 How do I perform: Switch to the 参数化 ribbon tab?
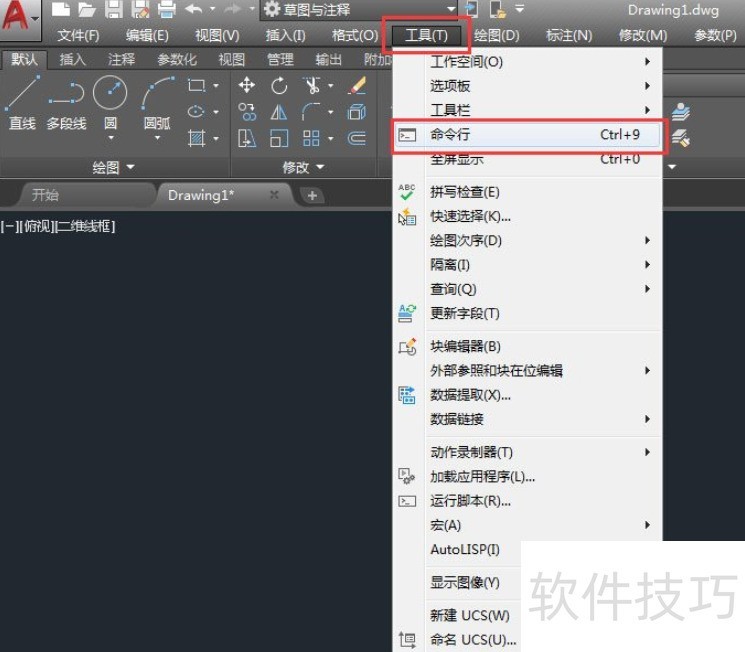tap(177, 59)
